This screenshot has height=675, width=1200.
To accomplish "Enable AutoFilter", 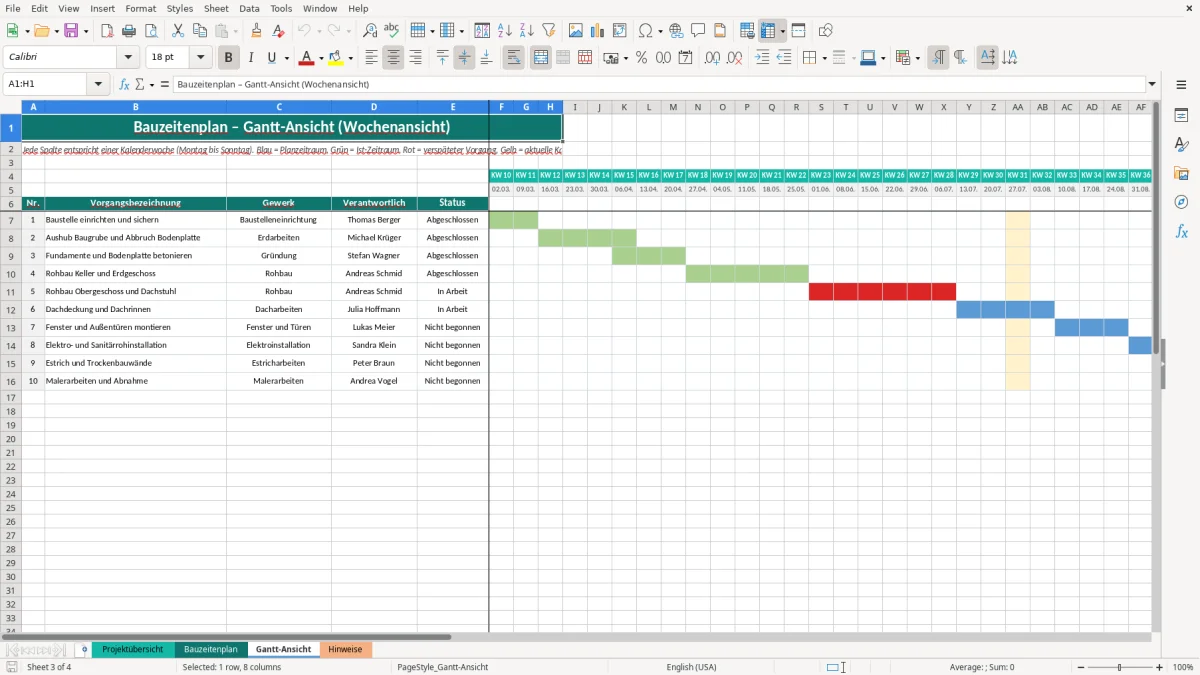I will point(548,31).
